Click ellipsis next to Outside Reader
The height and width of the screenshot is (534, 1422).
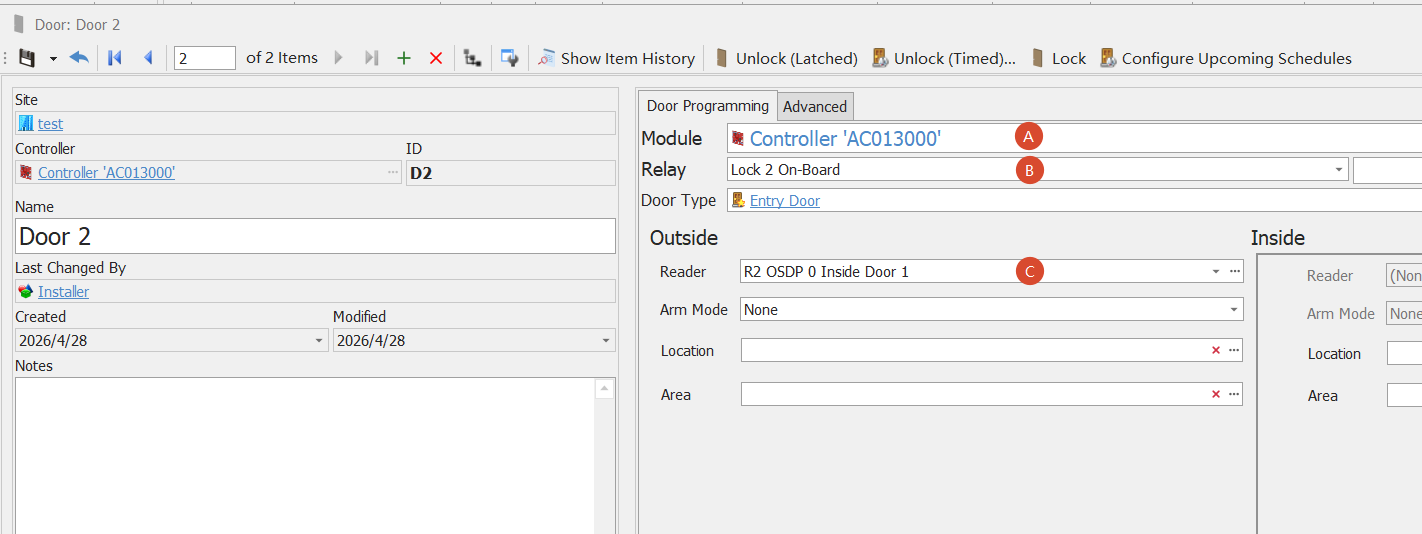[x=1235, y=271]
